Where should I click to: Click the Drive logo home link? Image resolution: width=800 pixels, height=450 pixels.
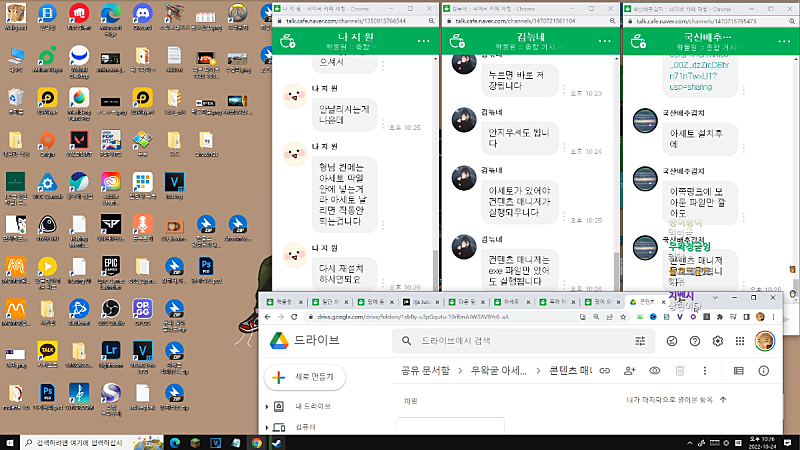coord(305,340)
